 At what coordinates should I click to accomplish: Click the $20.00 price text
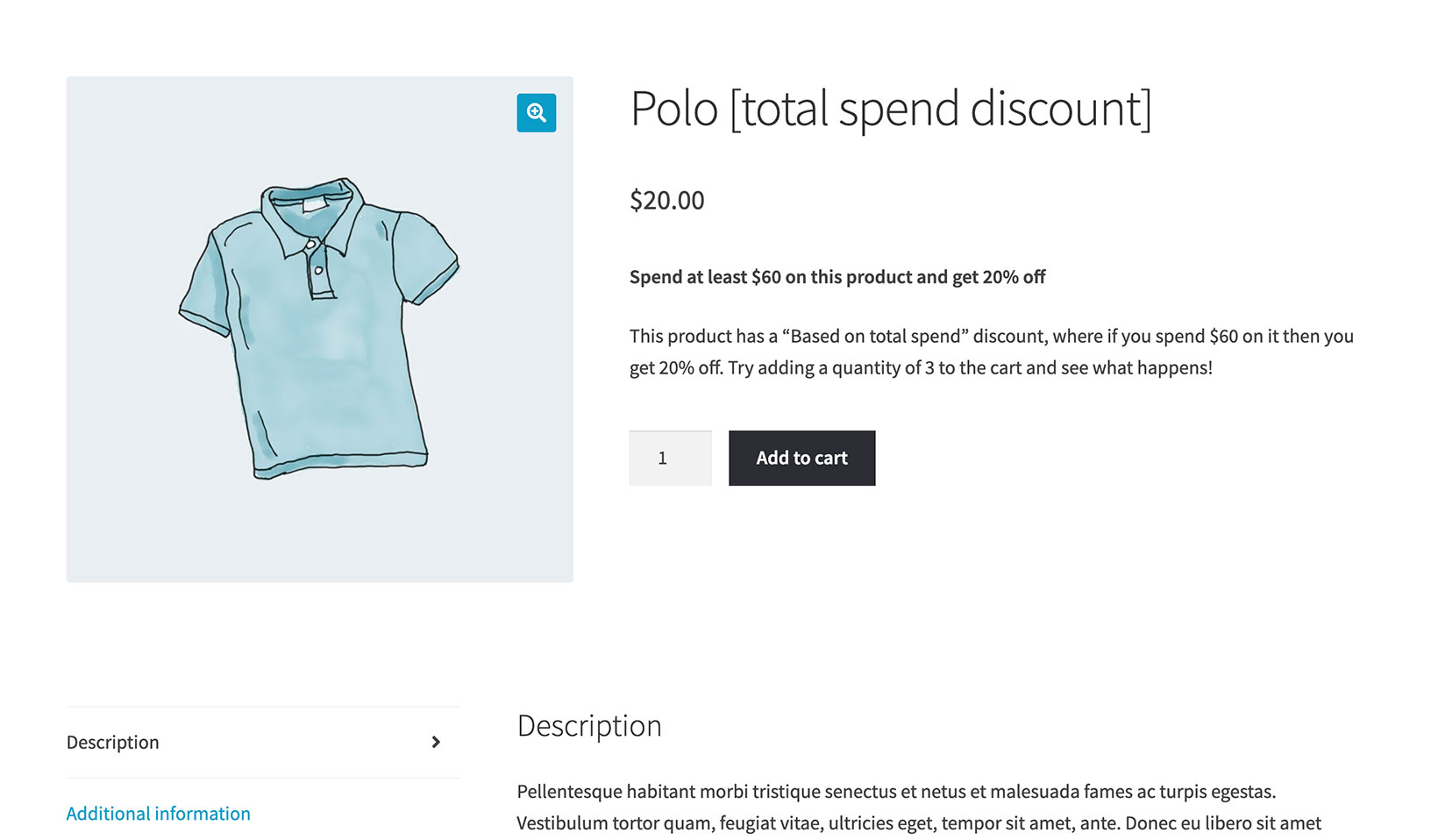pyautogui.click(x=666, y=200)
